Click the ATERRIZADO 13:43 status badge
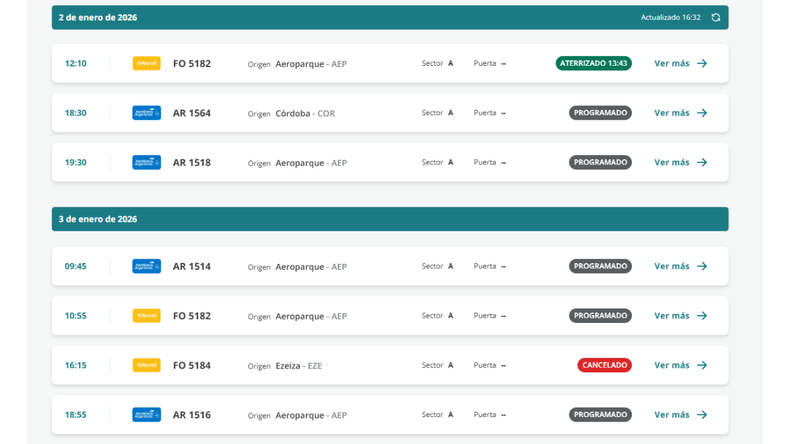Screen dimensions: 790x444 (593, 63)
